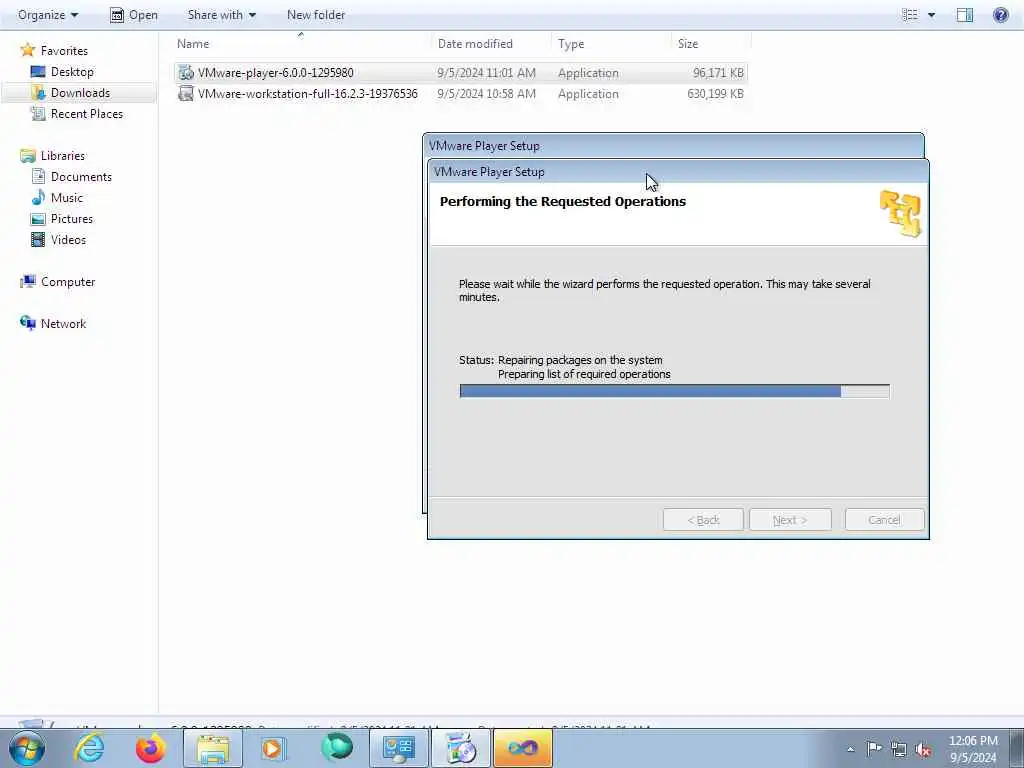Open the Pictures library
This screenshot has height=768, width=1024.
point(72,219)
